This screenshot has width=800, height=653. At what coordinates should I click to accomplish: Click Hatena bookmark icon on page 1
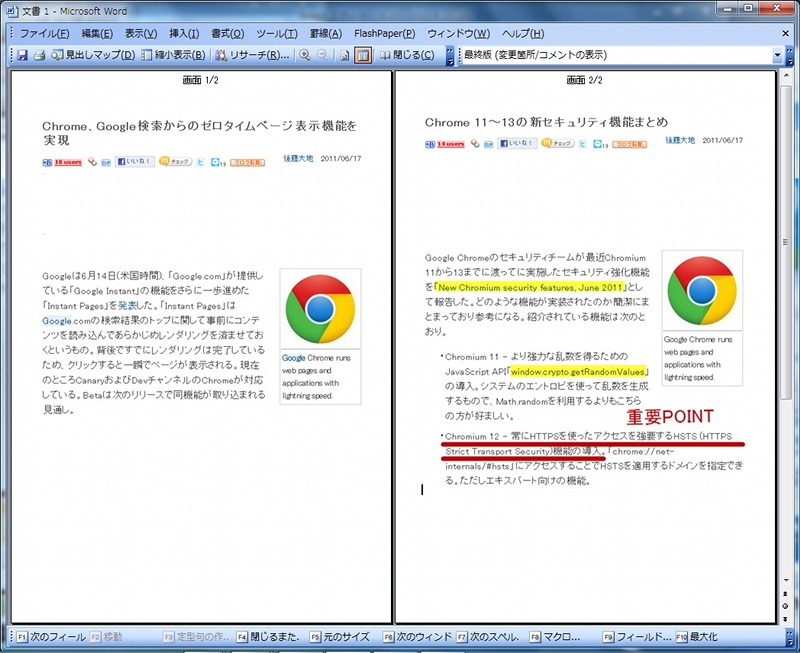[47, 163]
